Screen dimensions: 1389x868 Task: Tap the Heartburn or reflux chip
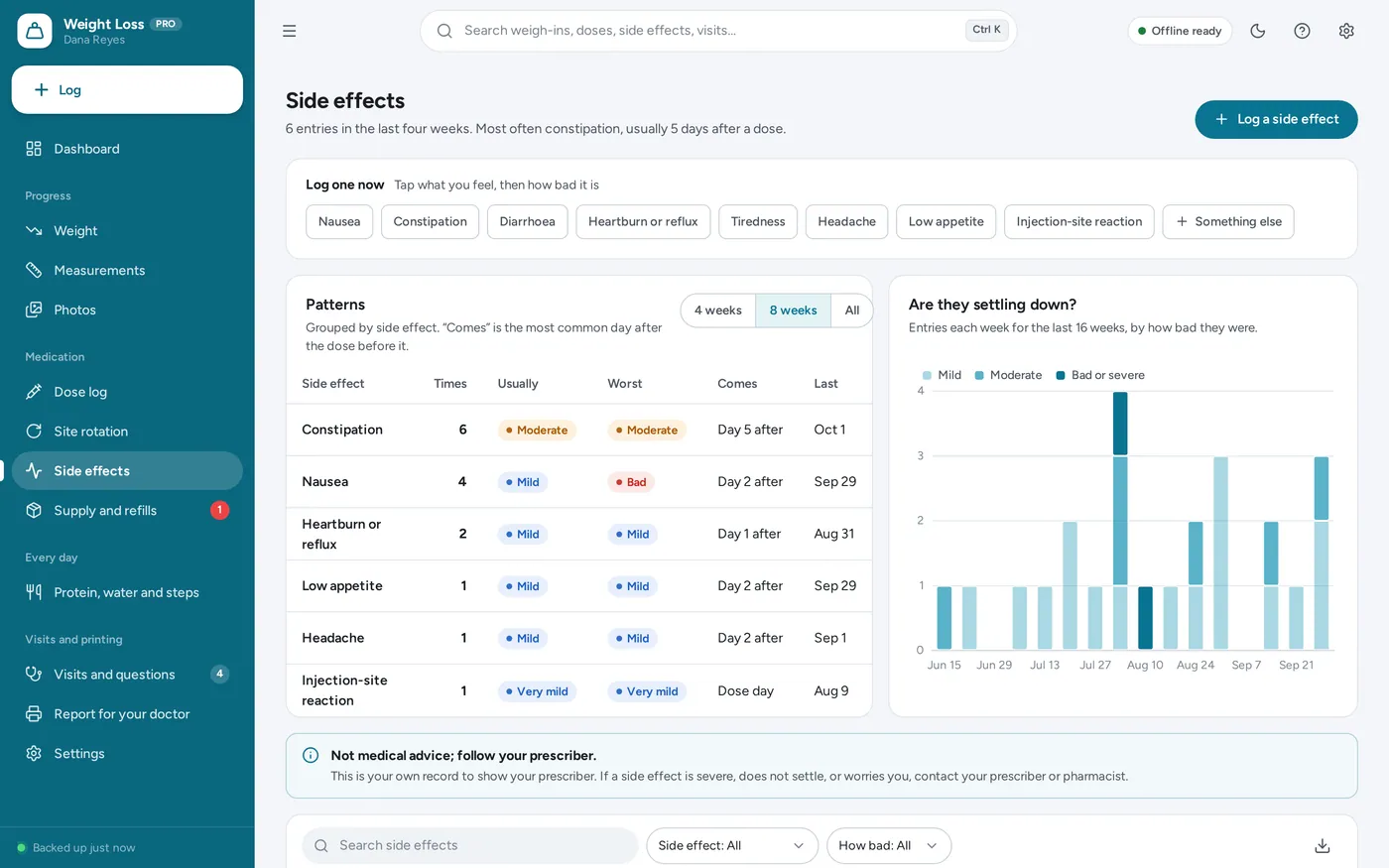click(x=643, y=222)
